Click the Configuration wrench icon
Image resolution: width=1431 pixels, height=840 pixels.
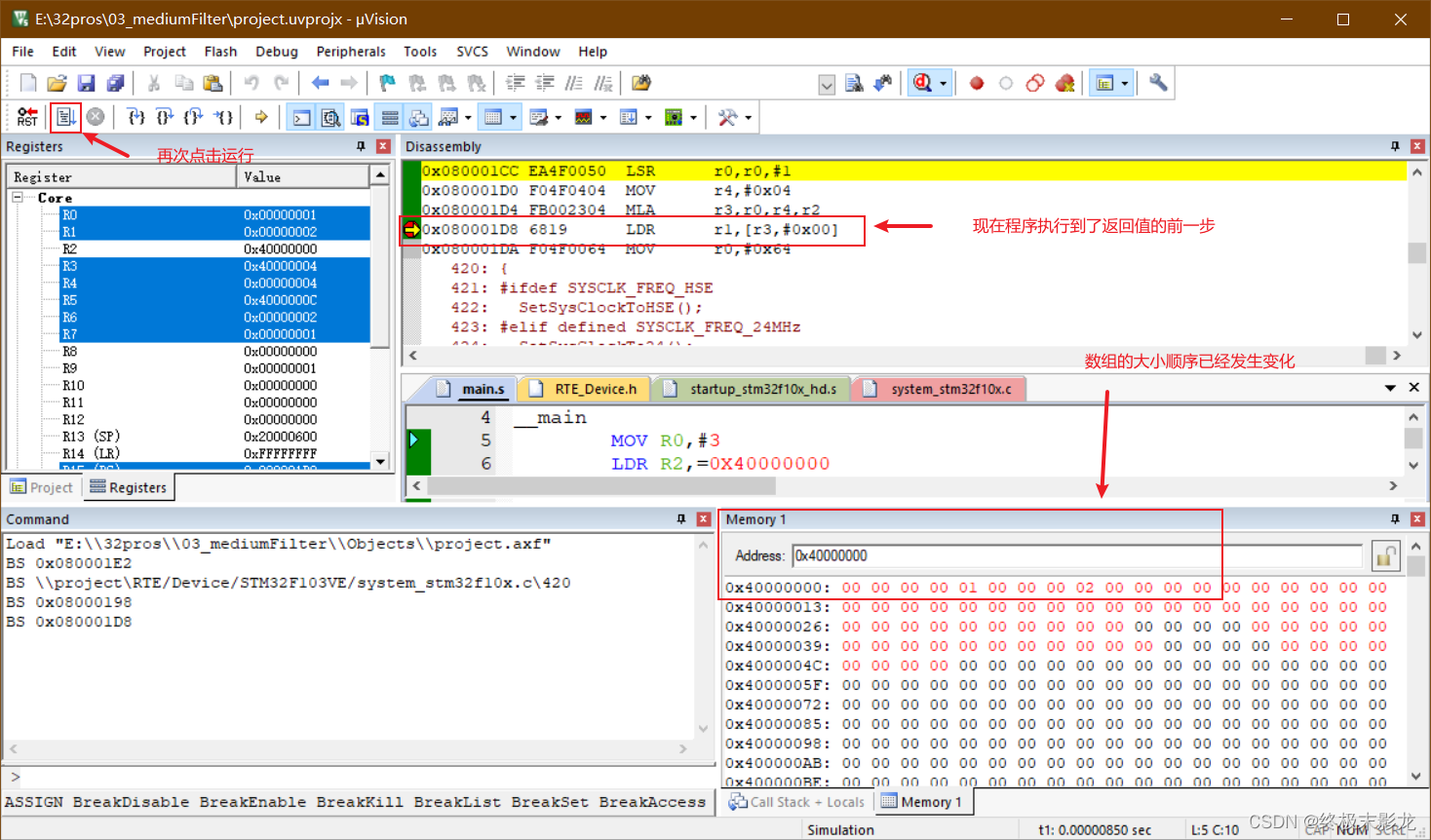click(1158, 83)
